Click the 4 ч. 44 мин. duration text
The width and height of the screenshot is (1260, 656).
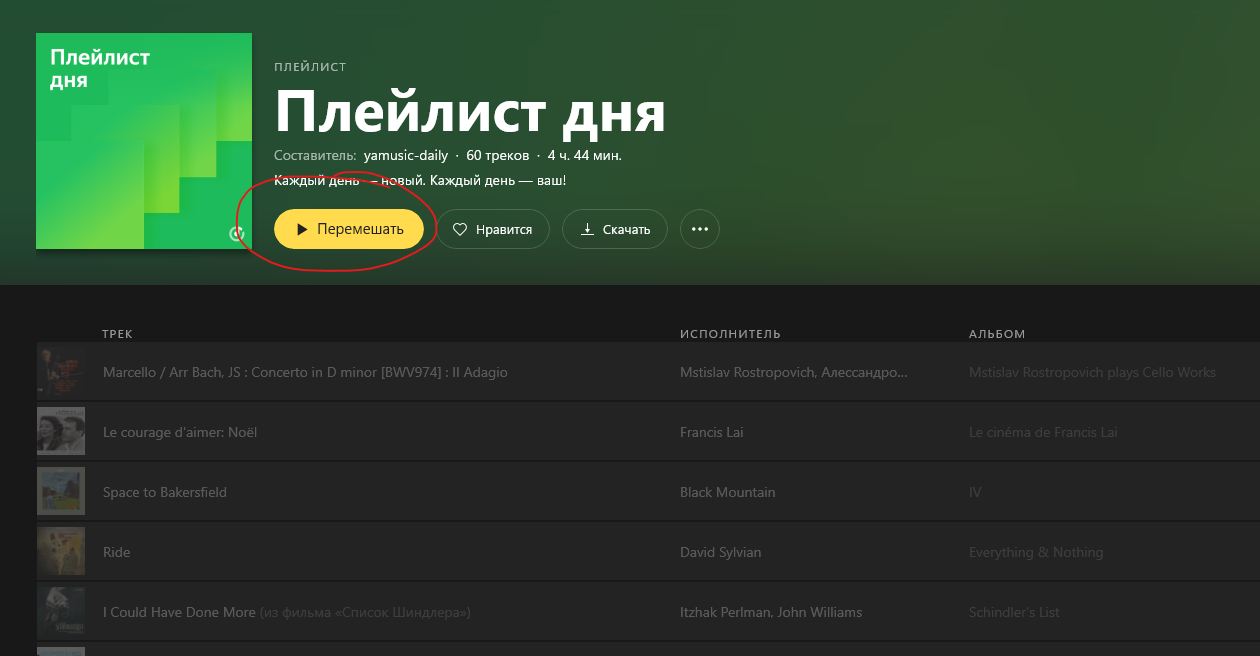[x=585, y=156]
